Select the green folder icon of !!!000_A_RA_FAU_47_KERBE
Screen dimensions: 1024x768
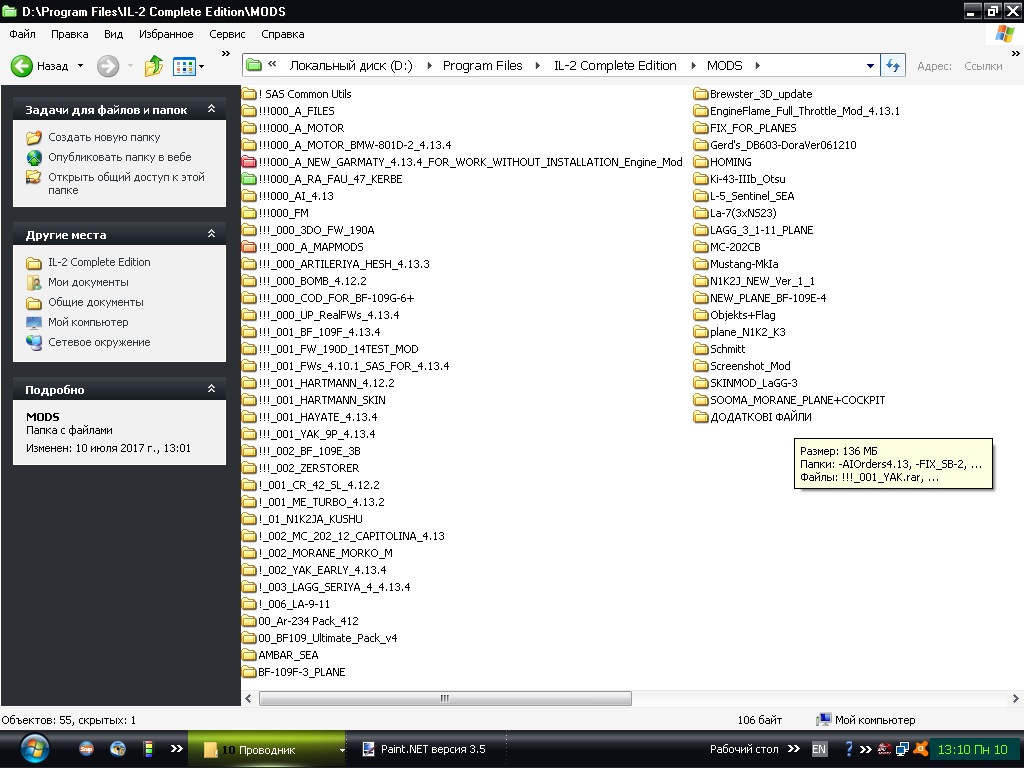point(249,179)
